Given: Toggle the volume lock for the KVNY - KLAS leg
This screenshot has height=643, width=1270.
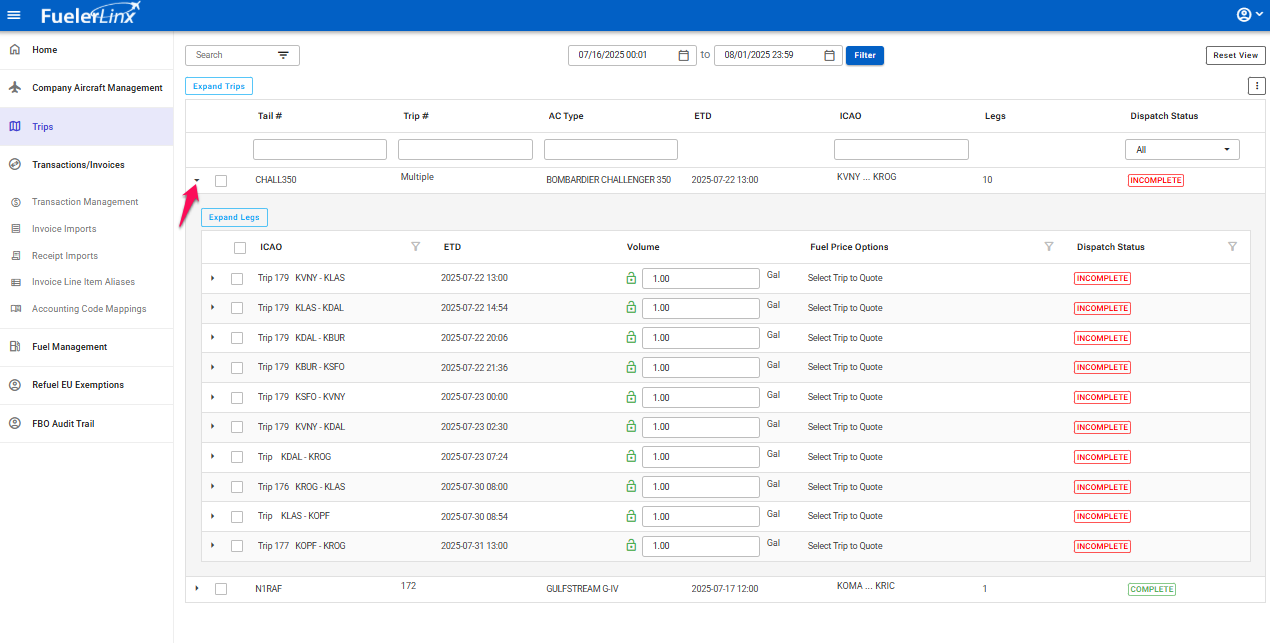Looking at the screenshot, I should (631, 278).
